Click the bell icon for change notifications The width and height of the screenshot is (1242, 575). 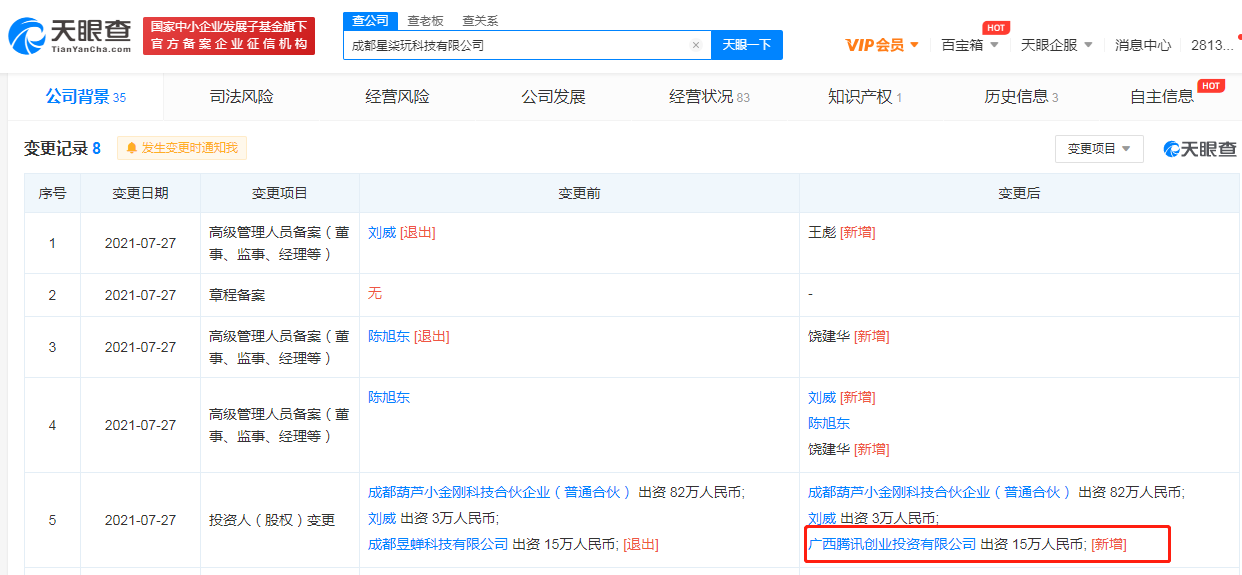131,148
